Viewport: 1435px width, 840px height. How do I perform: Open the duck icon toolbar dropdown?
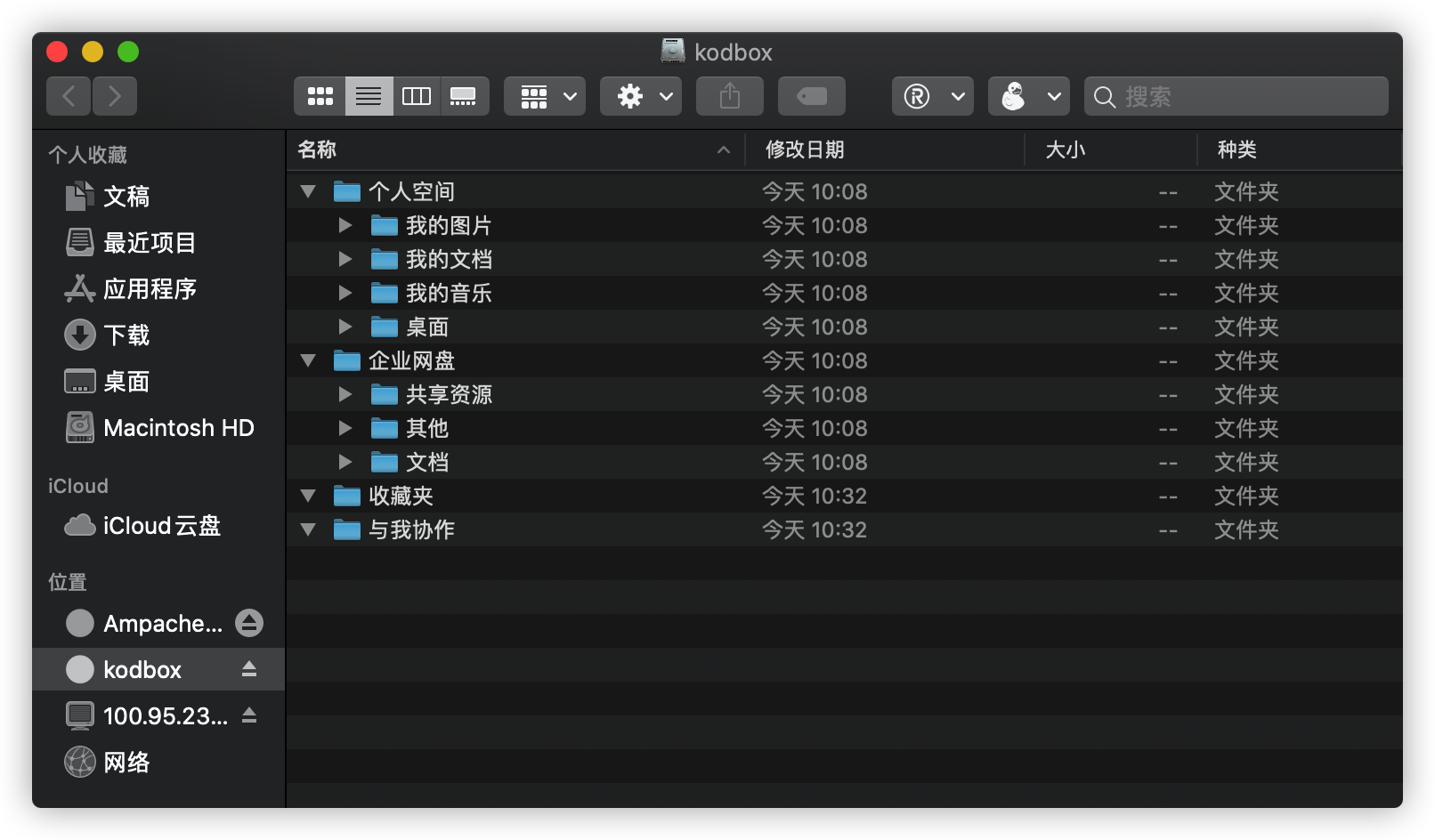(x=1029, y=96)
